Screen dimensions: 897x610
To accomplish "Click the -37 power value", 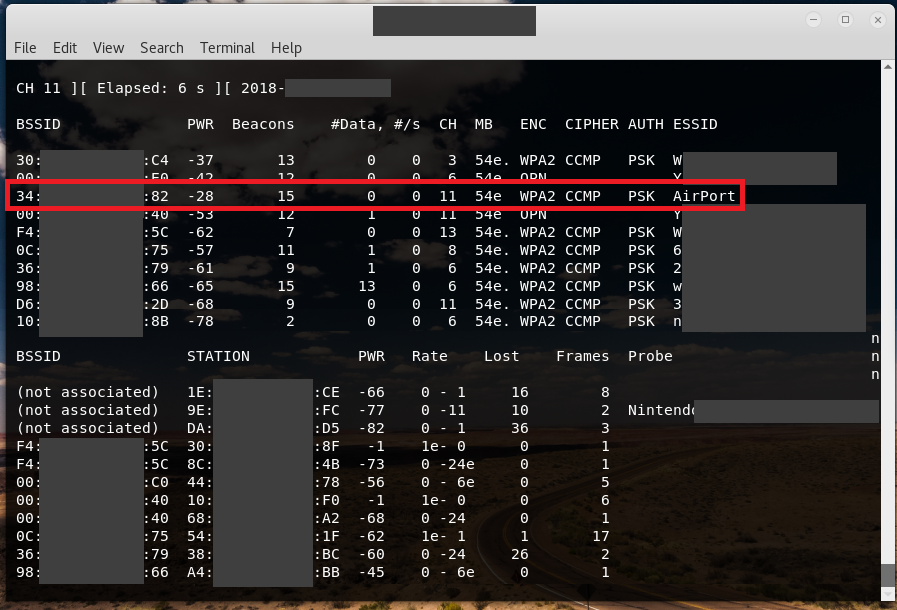I will tap(200, 160).
